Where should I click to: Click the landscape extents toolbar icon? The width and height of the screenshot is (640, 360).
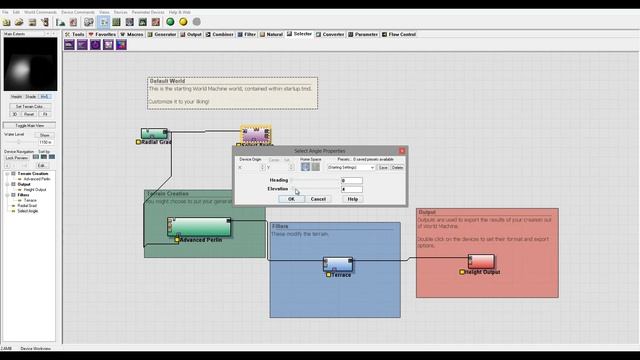pyautogui.click(x=60, y=22)
